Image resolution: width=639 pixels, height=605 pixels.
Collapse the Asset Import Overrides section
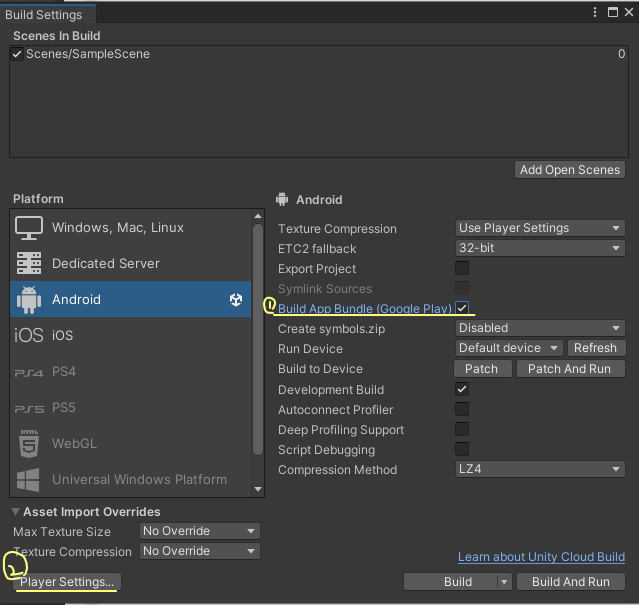tap(15, 512)
